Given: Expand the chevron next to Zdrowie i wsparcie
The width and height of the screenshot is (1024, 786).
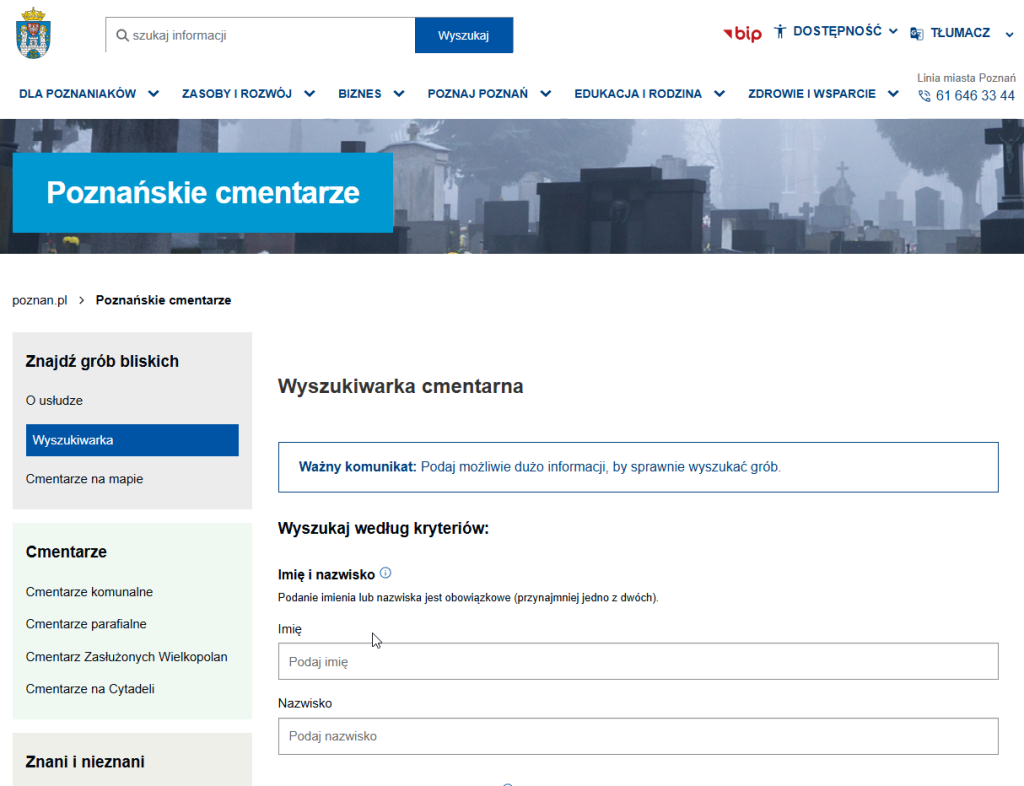Looking at the screenshot, I should (x=893, y=94).
